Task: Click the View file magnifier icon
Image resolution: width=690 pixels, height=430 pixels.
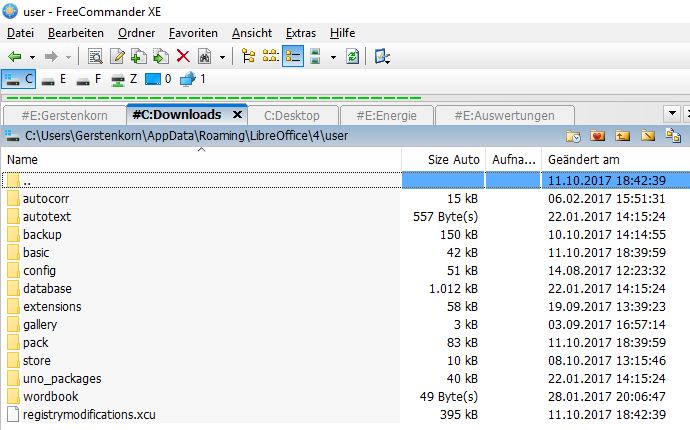Action: pyautogui.click(x=95, y=57)
